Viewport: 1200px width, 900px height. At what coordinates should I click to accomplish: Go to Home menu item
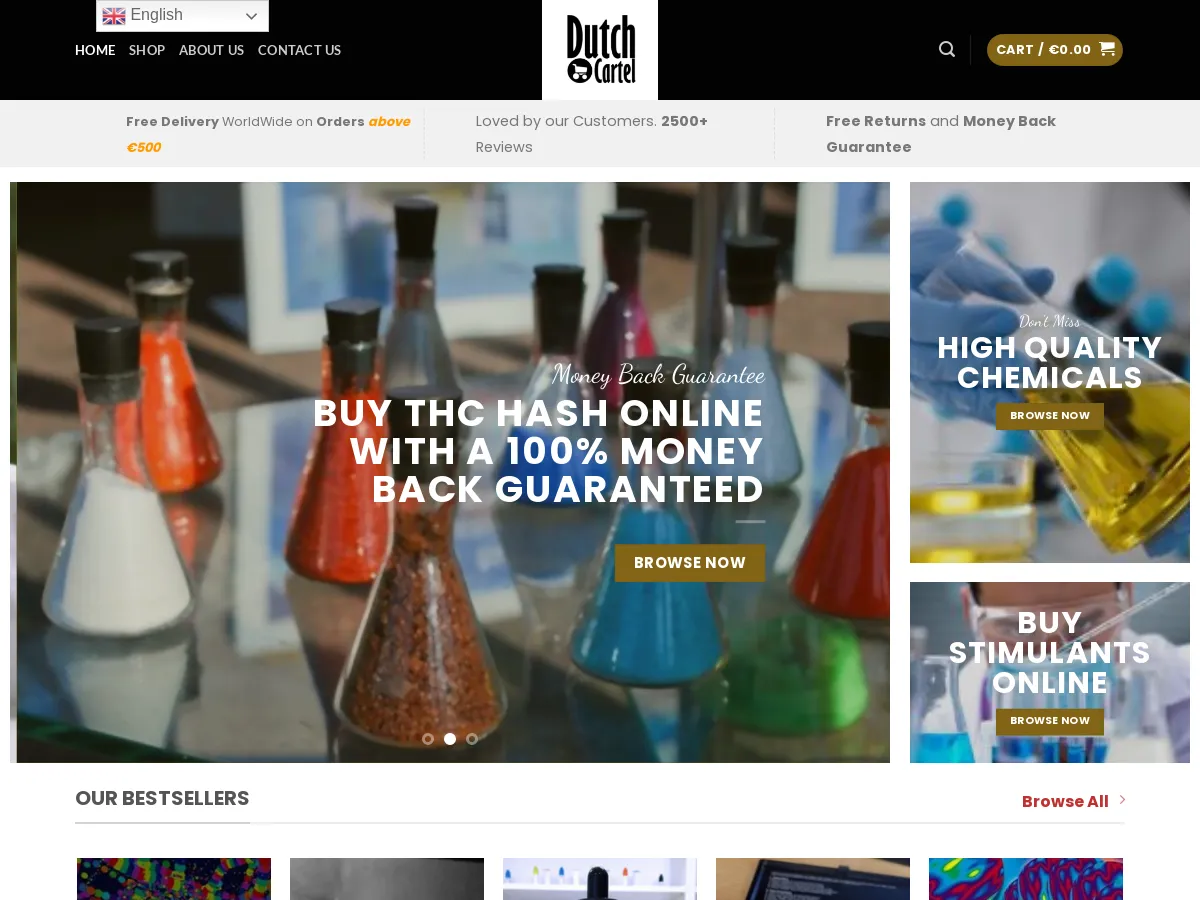(x=95, y=50)
